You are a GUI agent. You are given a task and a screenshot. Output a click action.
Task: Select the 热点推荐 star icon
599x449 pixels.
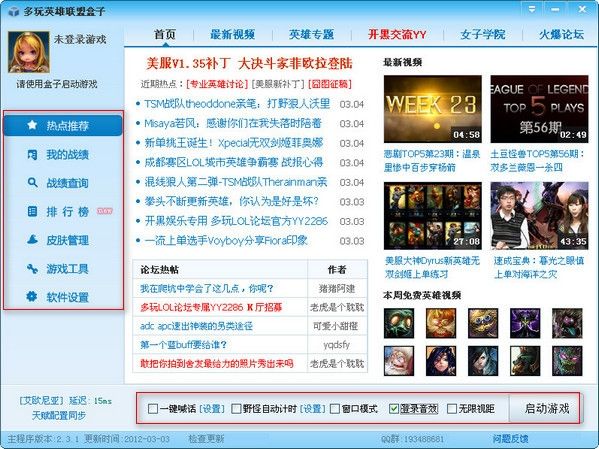[32, 125]
